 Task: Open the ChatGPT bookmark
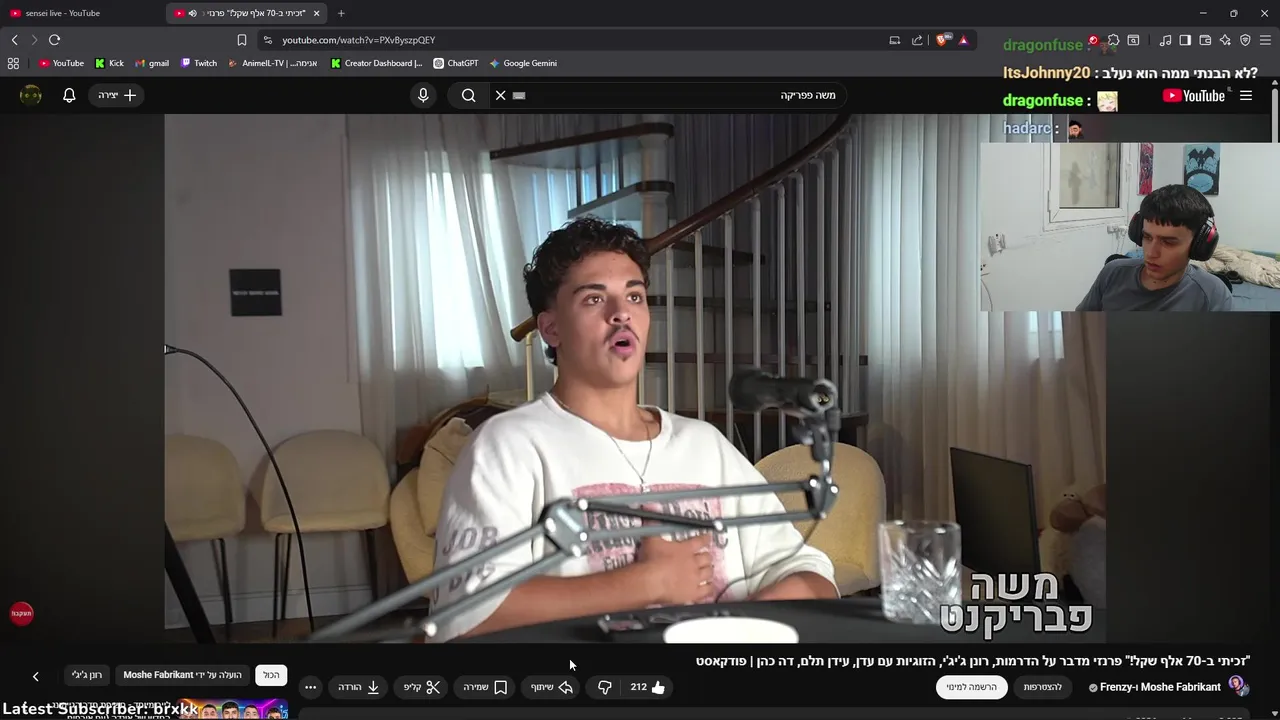tap(456, 63)
